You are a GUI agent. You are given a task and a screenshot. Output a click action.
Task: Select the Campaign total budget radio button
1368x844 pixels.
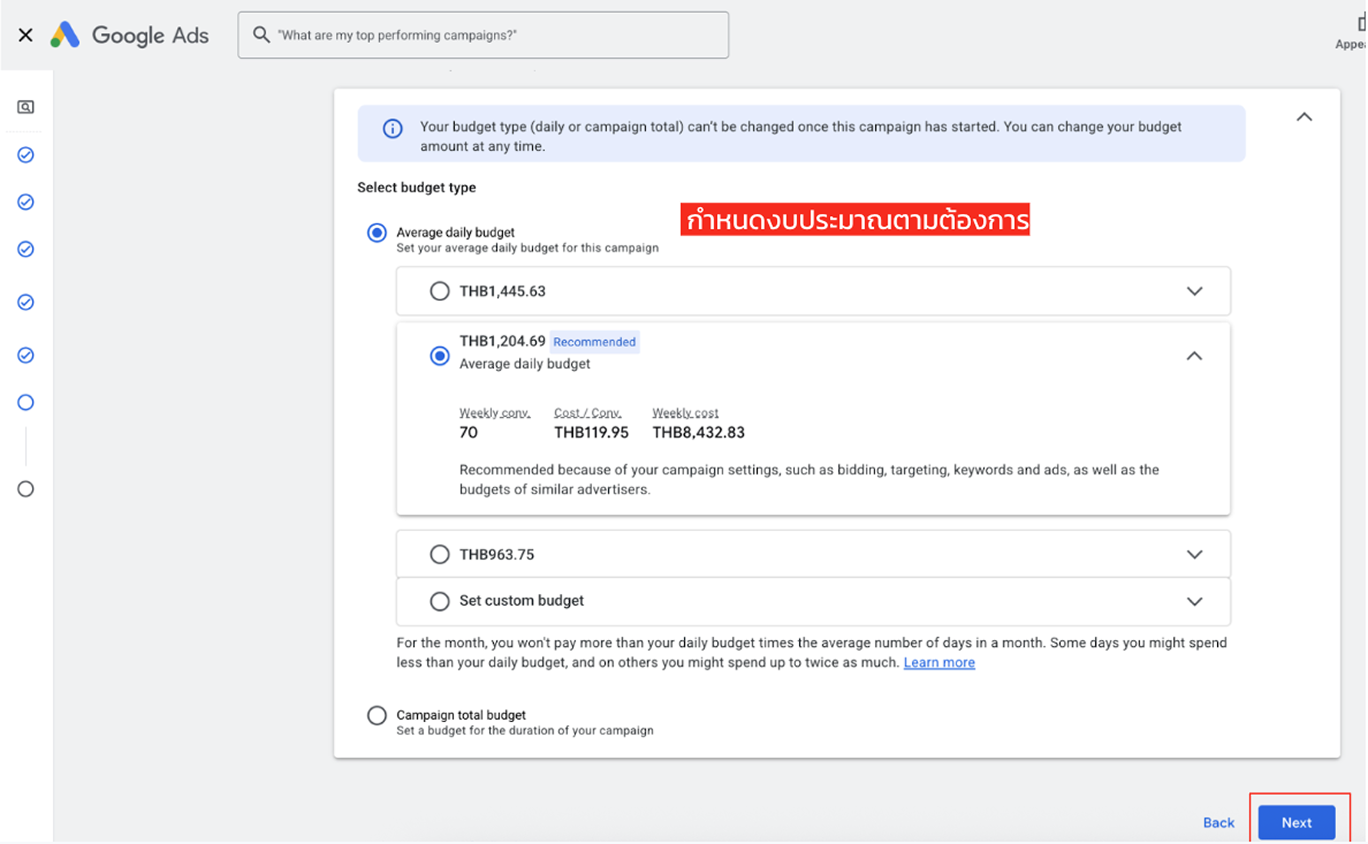377,715
